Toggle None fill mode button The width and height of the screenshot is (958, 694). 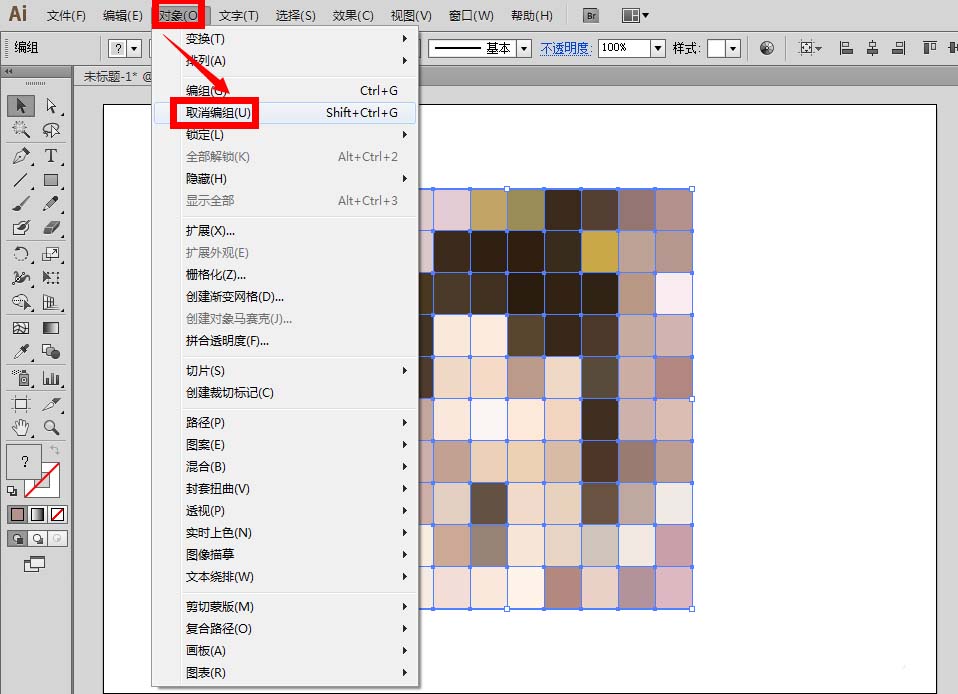(58, 514)
